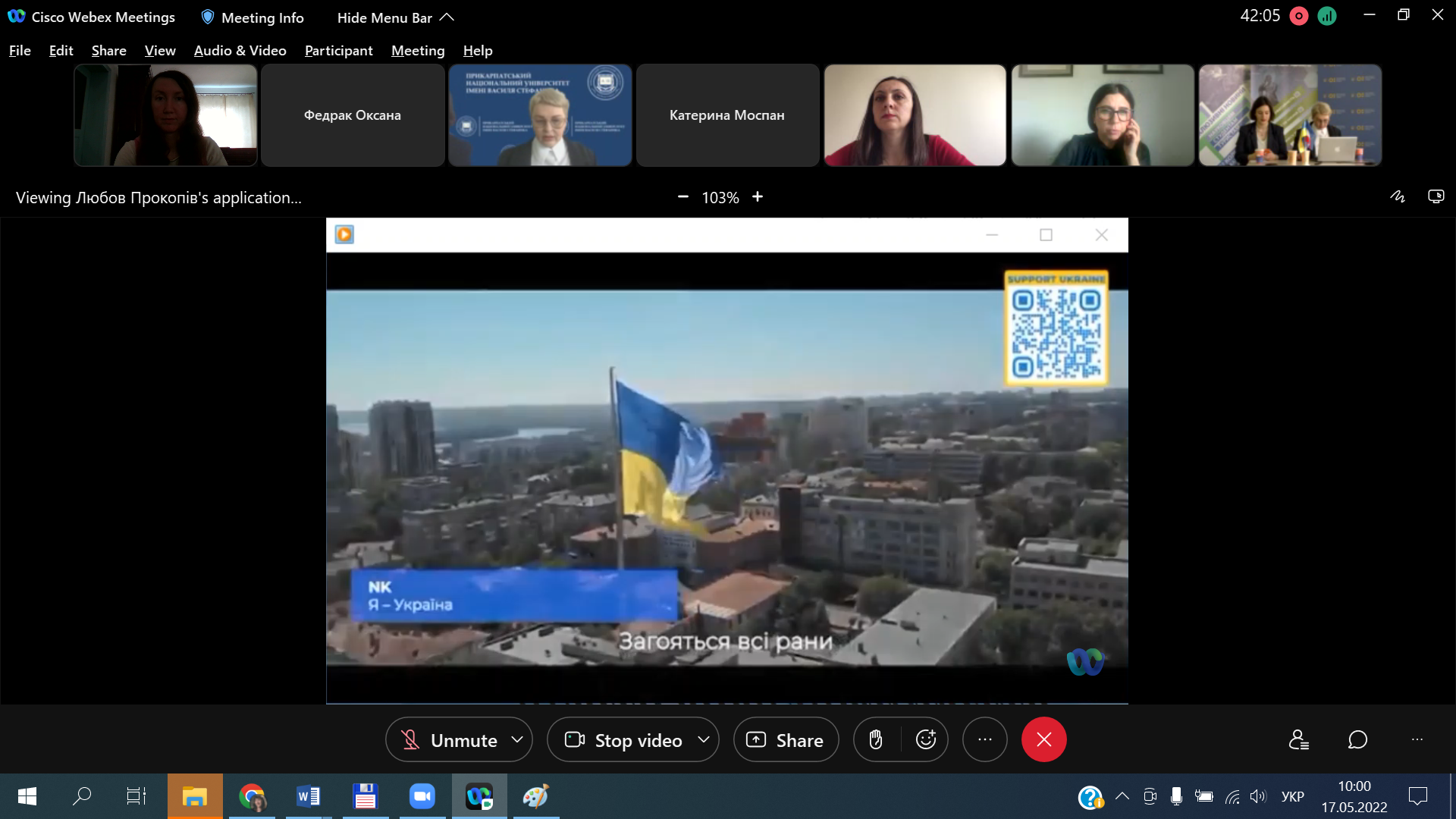
Task: Click the green audio statistics icon
Action: [x=1327, y=16]
